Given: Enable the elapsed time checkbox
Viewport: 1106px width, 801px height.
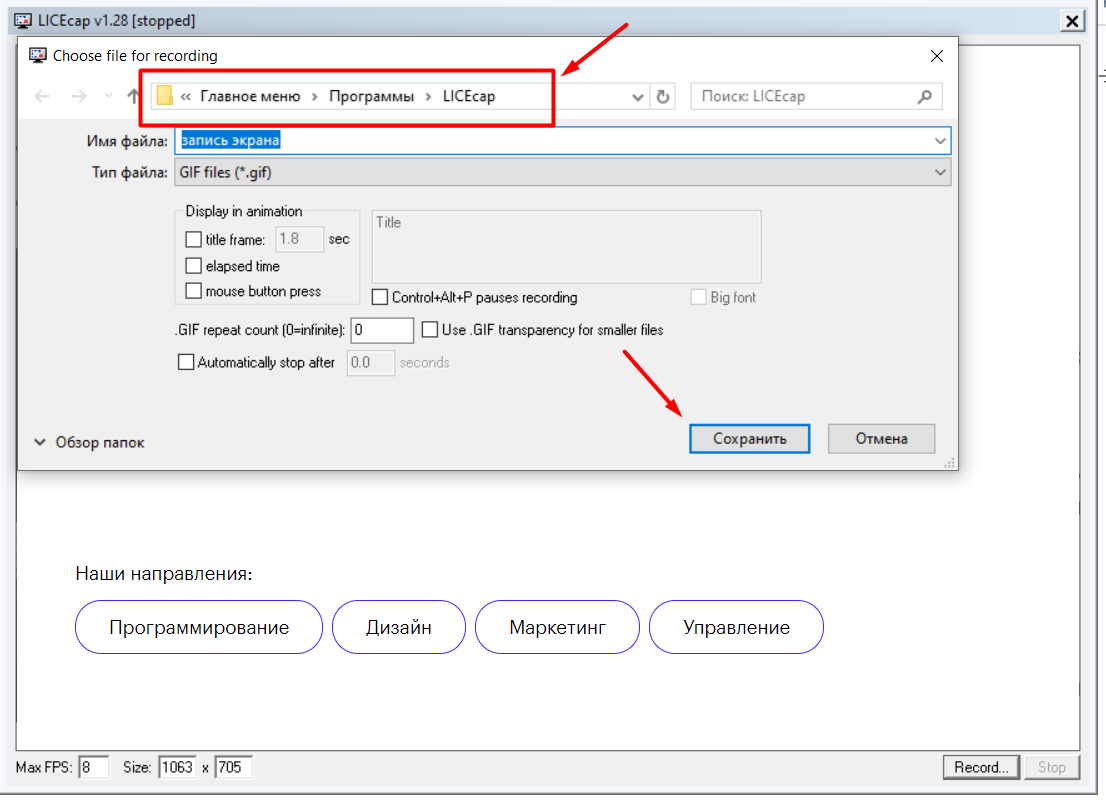Looking at the screenshot, I should point(193,266).
